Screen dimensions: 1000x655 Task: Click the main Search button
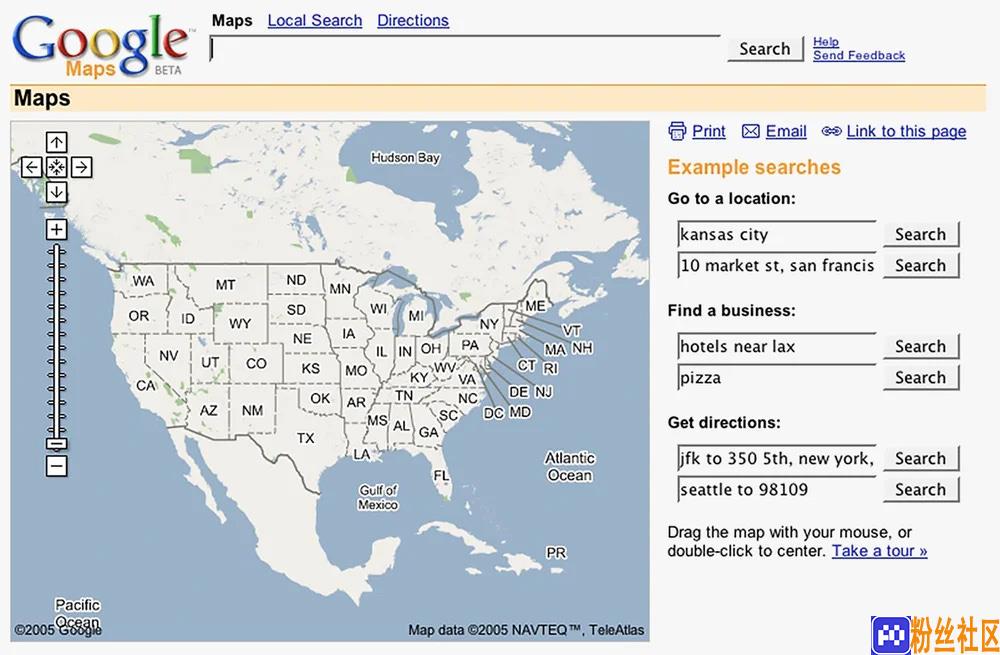(765, 48)
